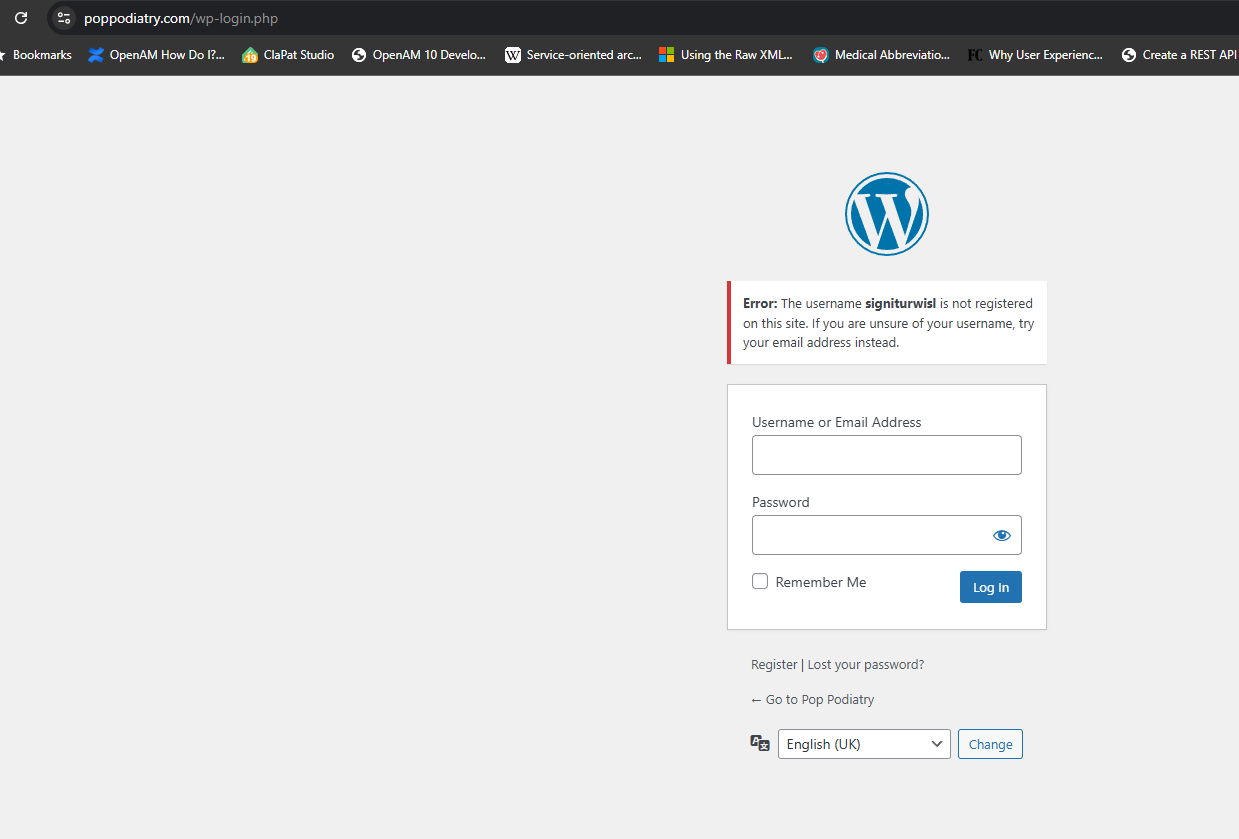The image size is (1239, 839).
Task: Expand the English (UK) language dropdown
Action: 864,744
